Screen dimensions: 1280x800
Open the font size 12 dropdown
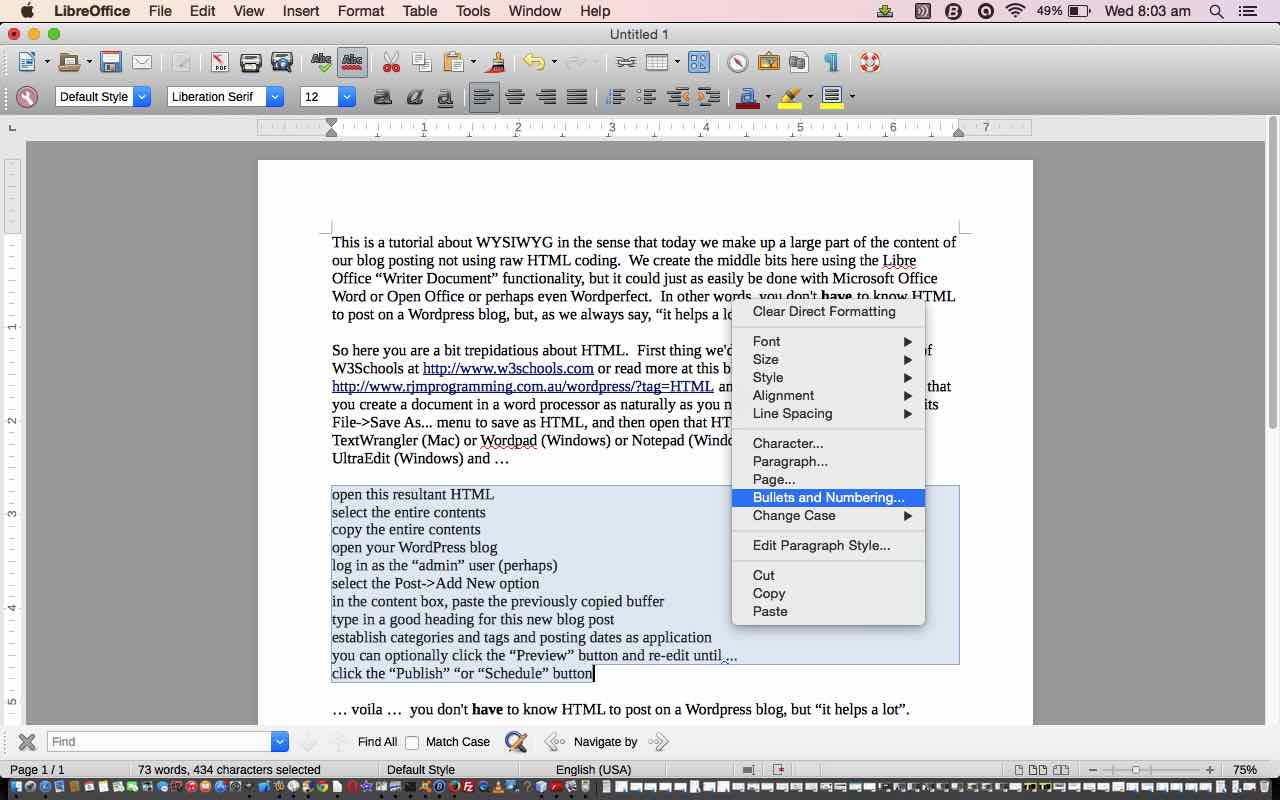[x=347, y=97]
